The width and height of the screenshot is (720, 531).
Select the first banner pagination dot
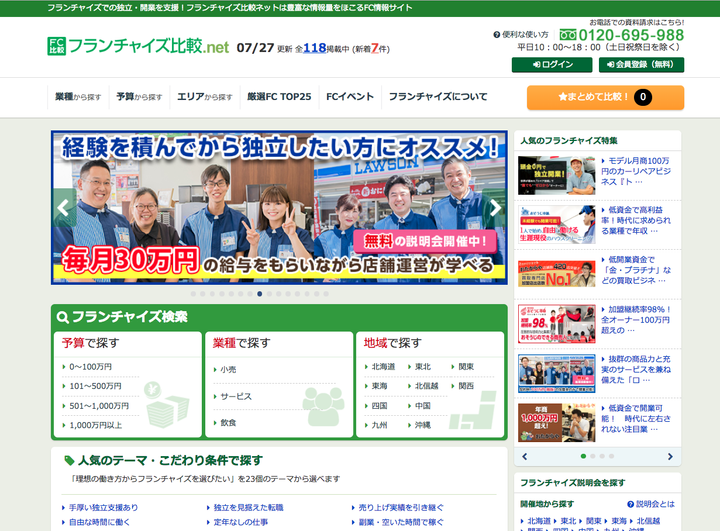[193, 294]
